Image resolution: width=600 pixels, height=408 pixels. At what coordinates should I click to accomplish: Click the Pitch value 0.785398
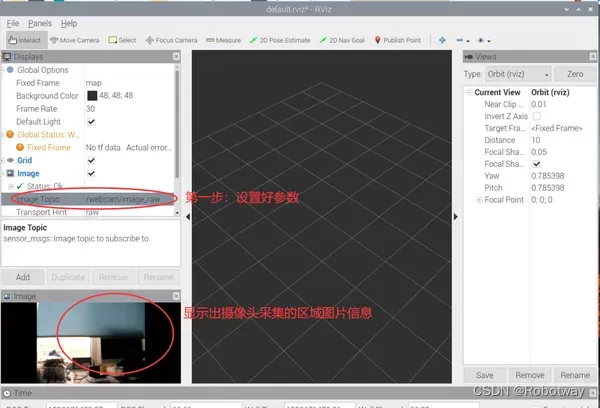pyautogui.click(x=548, y=188)
